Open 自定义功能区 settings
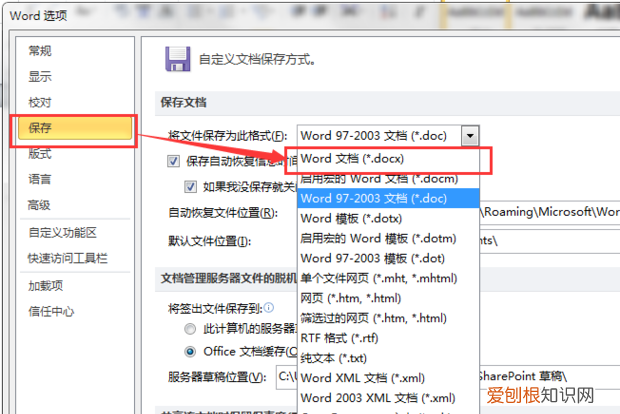The width and height of the screenshot is (620, 414). pos(62,233)
